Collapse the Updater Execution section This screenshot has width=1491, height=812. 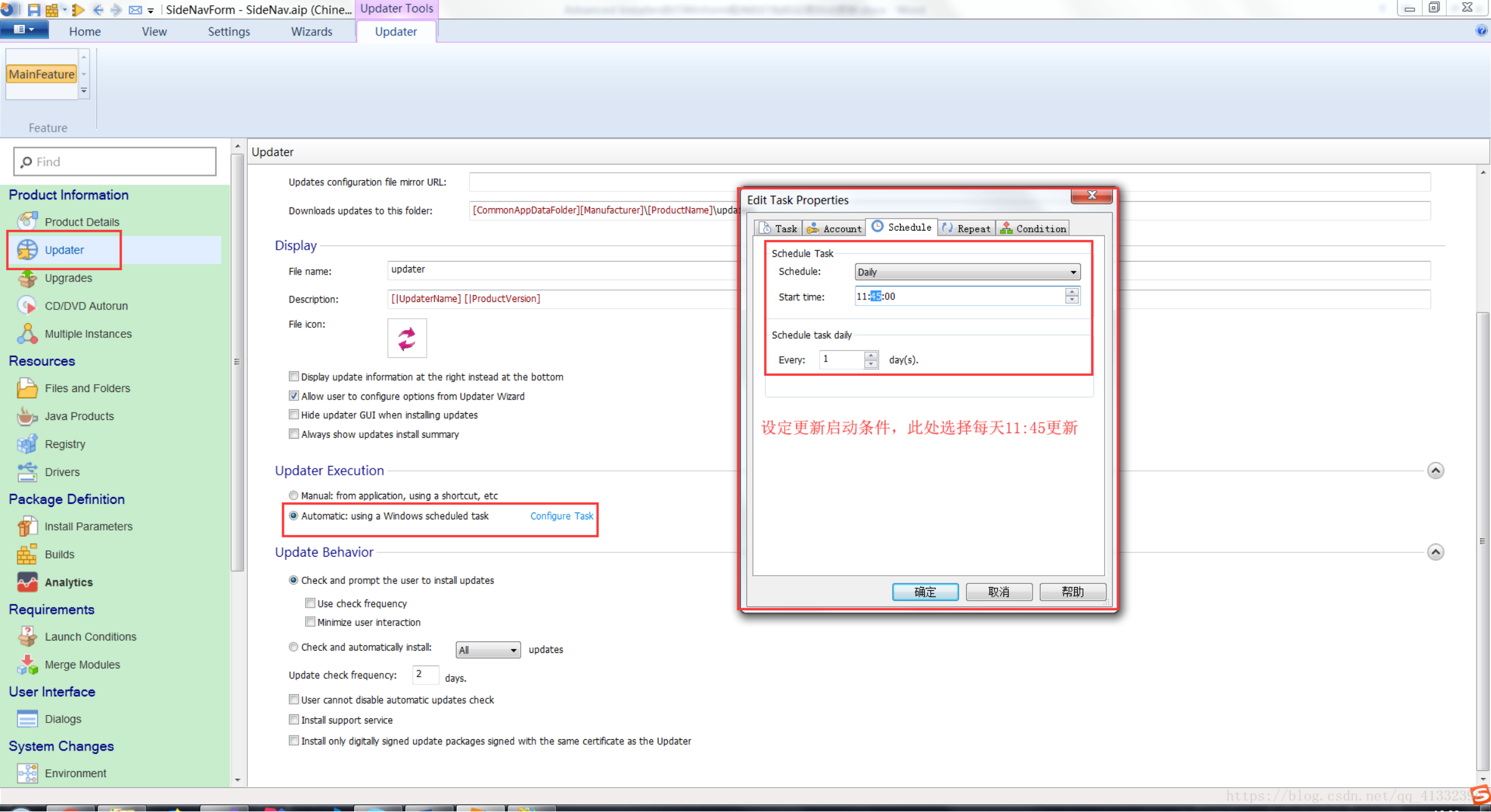1435,471
